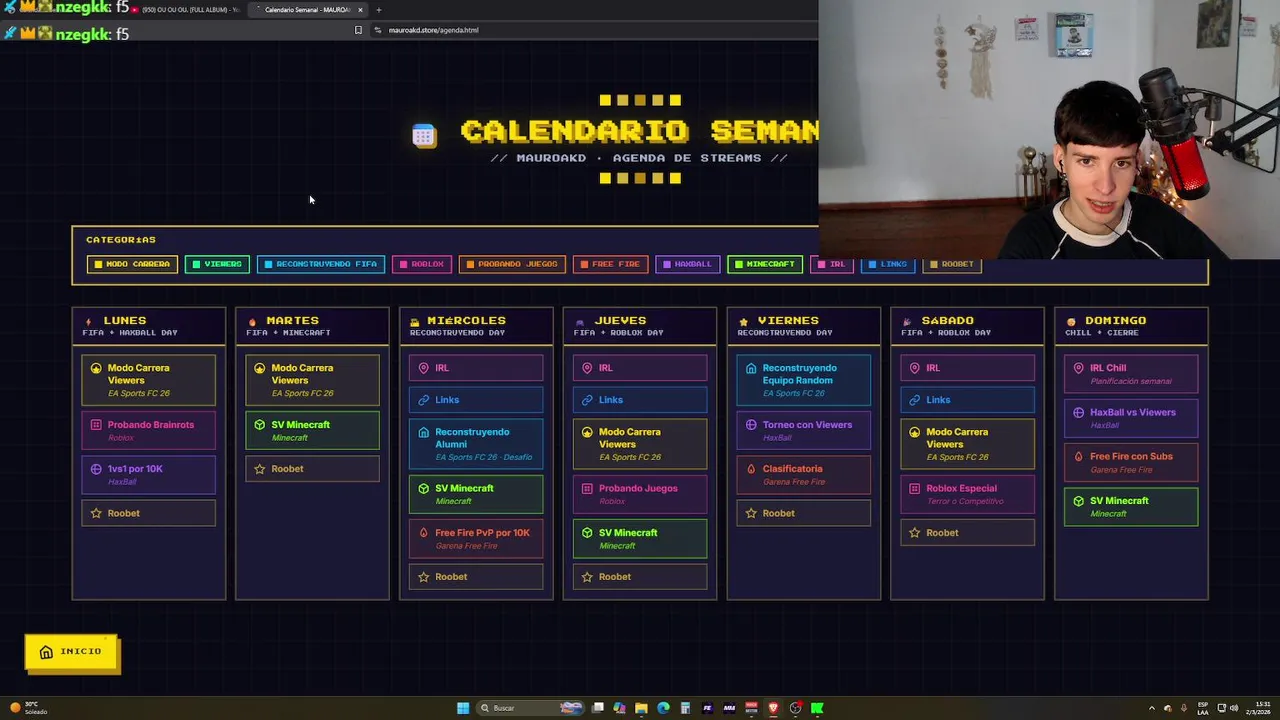Click the pin icon on Domingo IRL Chill
1280x720 pixels.
1078,368
